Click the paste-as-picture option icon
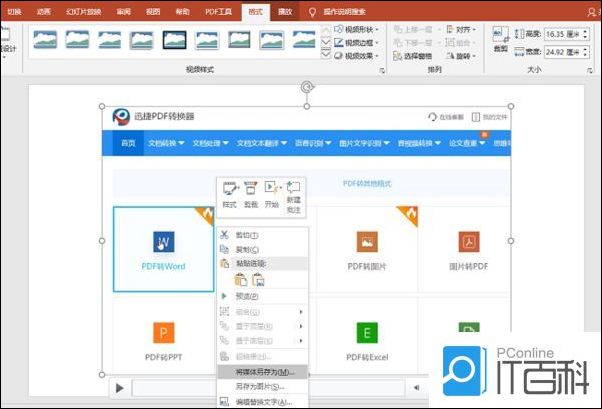Viewport: 602px width, 409px height. [x=258, y=280]
